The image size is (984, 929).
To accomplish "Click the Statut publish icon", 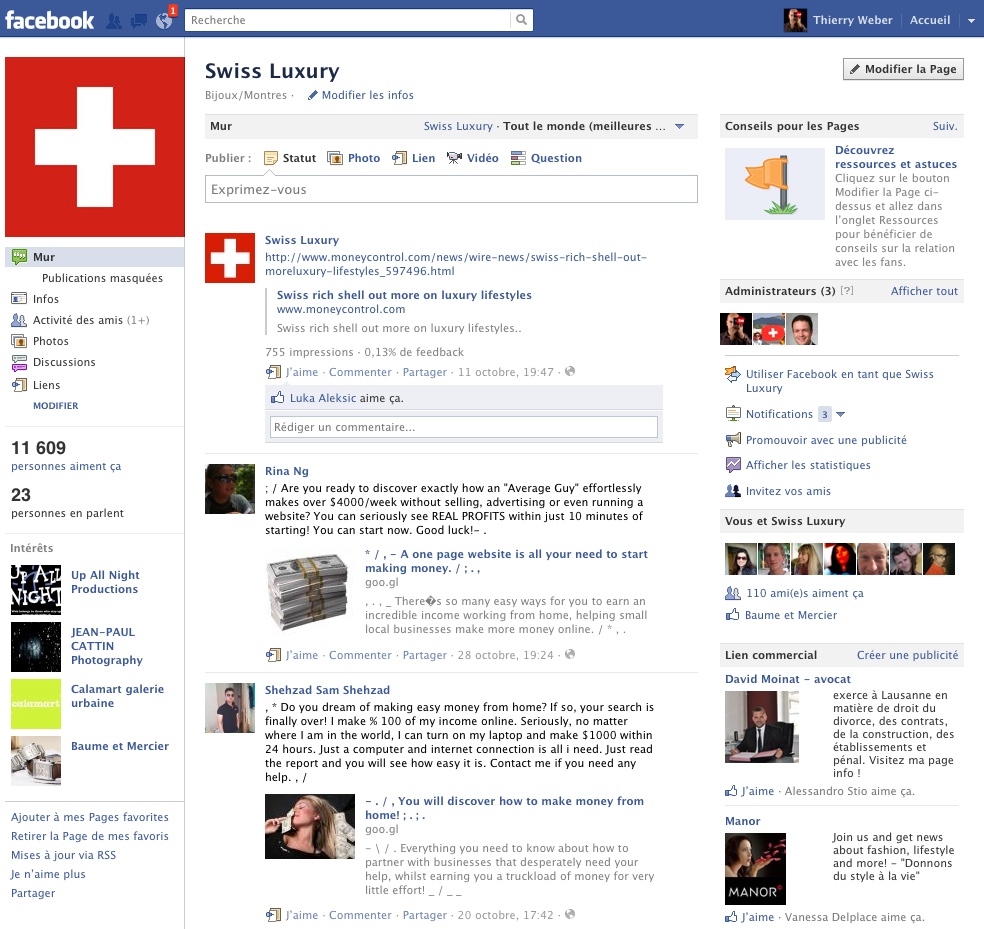I will click(x=270, y=158).
